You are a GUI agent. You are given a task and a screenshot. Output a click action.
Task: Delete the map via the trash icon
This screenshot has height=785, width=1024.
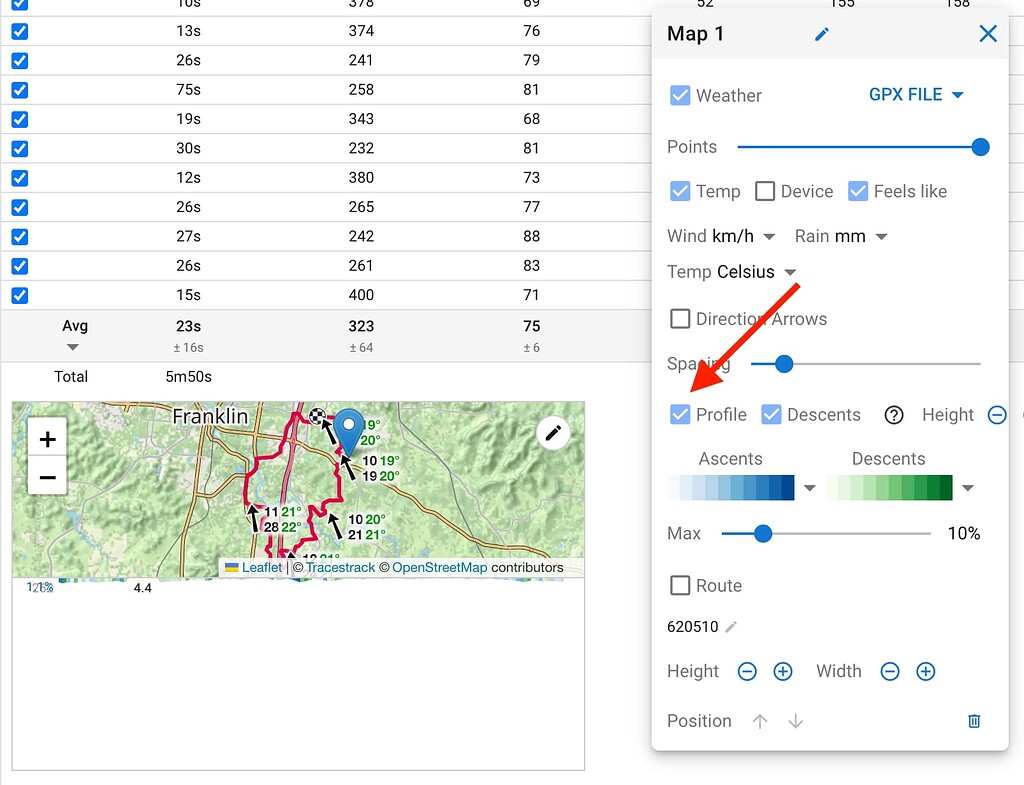[x=973, y=720]
